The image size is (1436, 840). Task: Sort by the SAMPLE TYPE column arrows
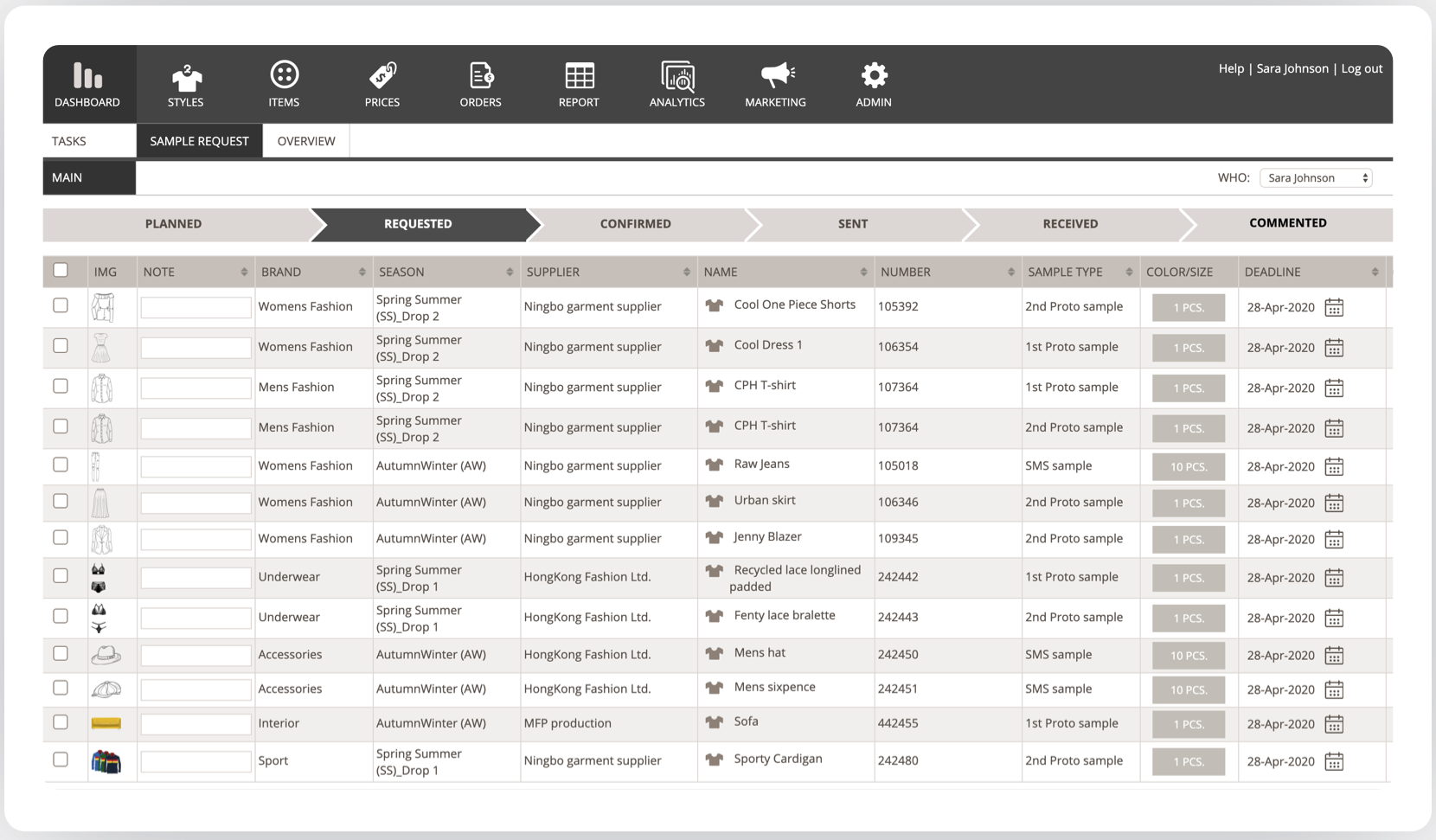(1129, 272)
